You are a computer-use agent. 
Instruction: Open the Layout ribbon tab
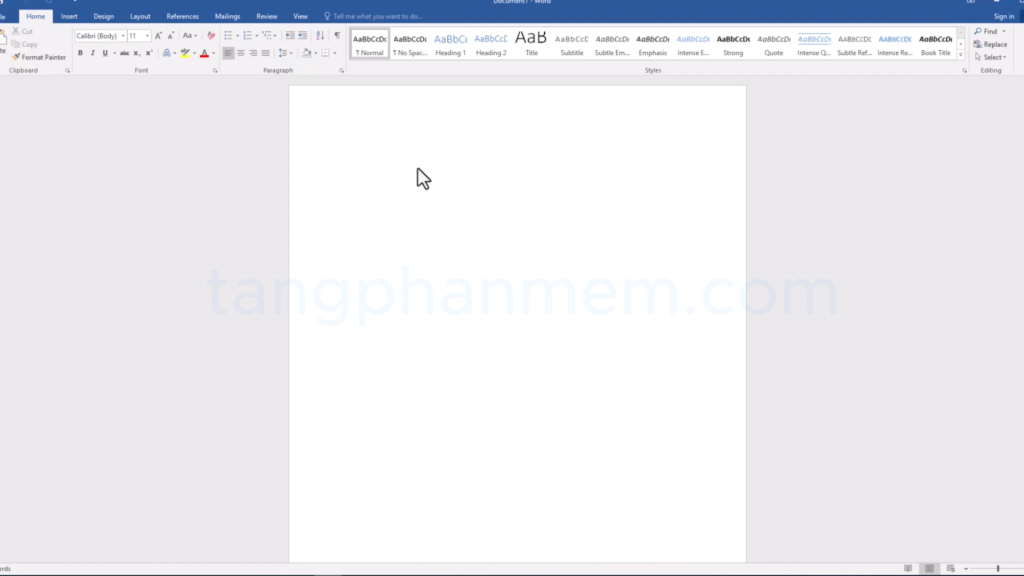(x=140, y=16)
